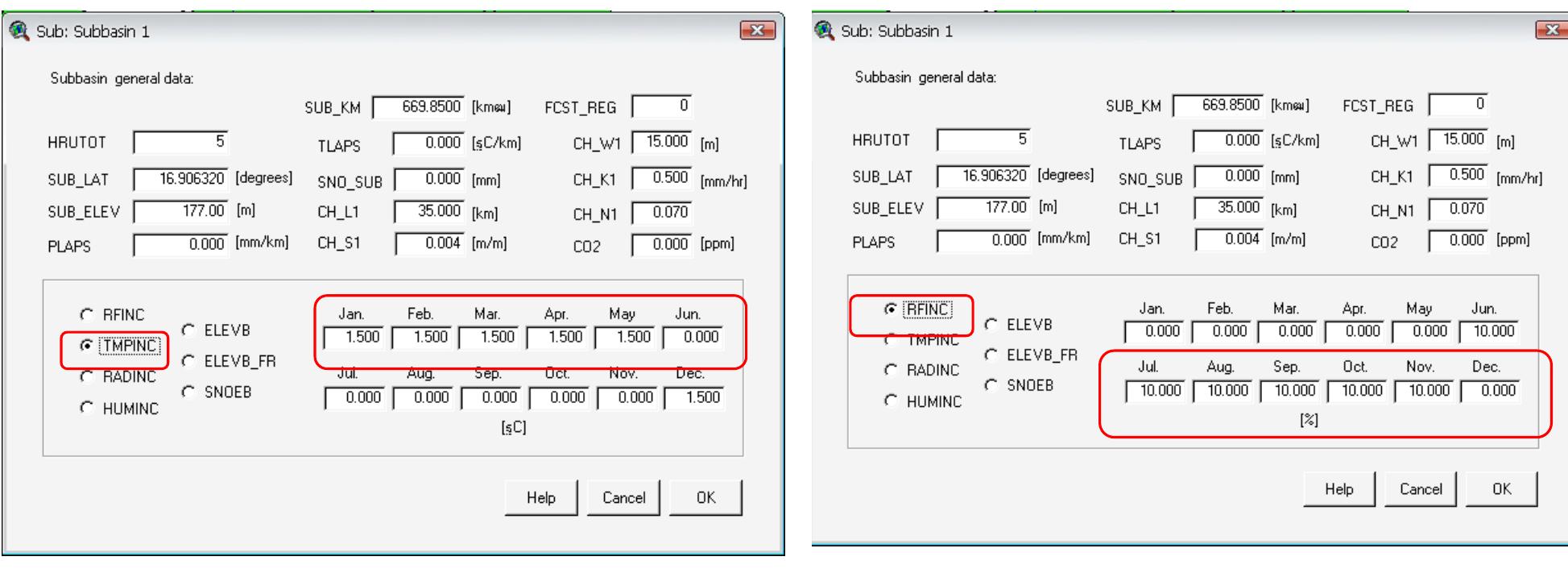Image resolution: width=1568 pixels, height=569 pixels.
Task: Click the HRUTOT field in right dialog
Action: pyautogui.click(x=983, y=140)
